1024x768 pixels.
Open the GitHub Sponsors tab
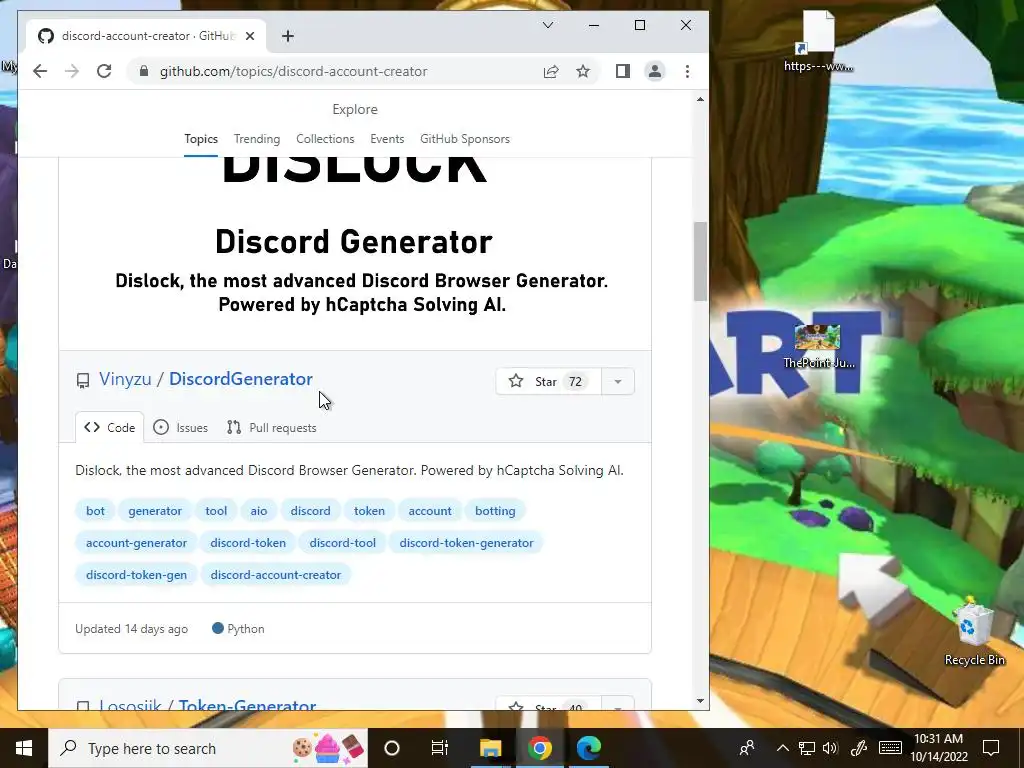pos(465,138)
